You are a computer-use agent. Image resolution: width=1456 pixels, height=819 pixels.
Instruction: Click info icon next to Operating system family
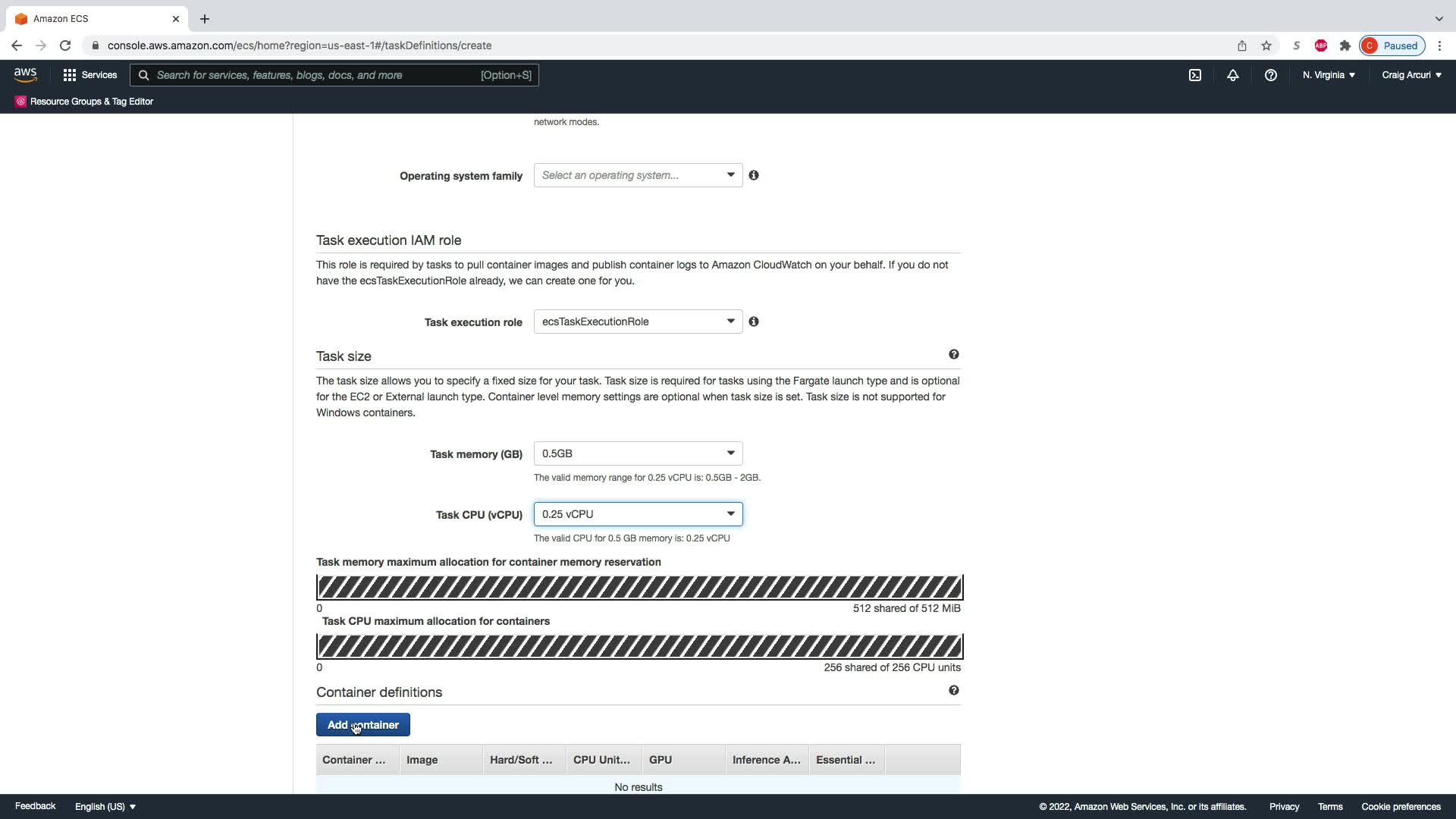point(754,175)
